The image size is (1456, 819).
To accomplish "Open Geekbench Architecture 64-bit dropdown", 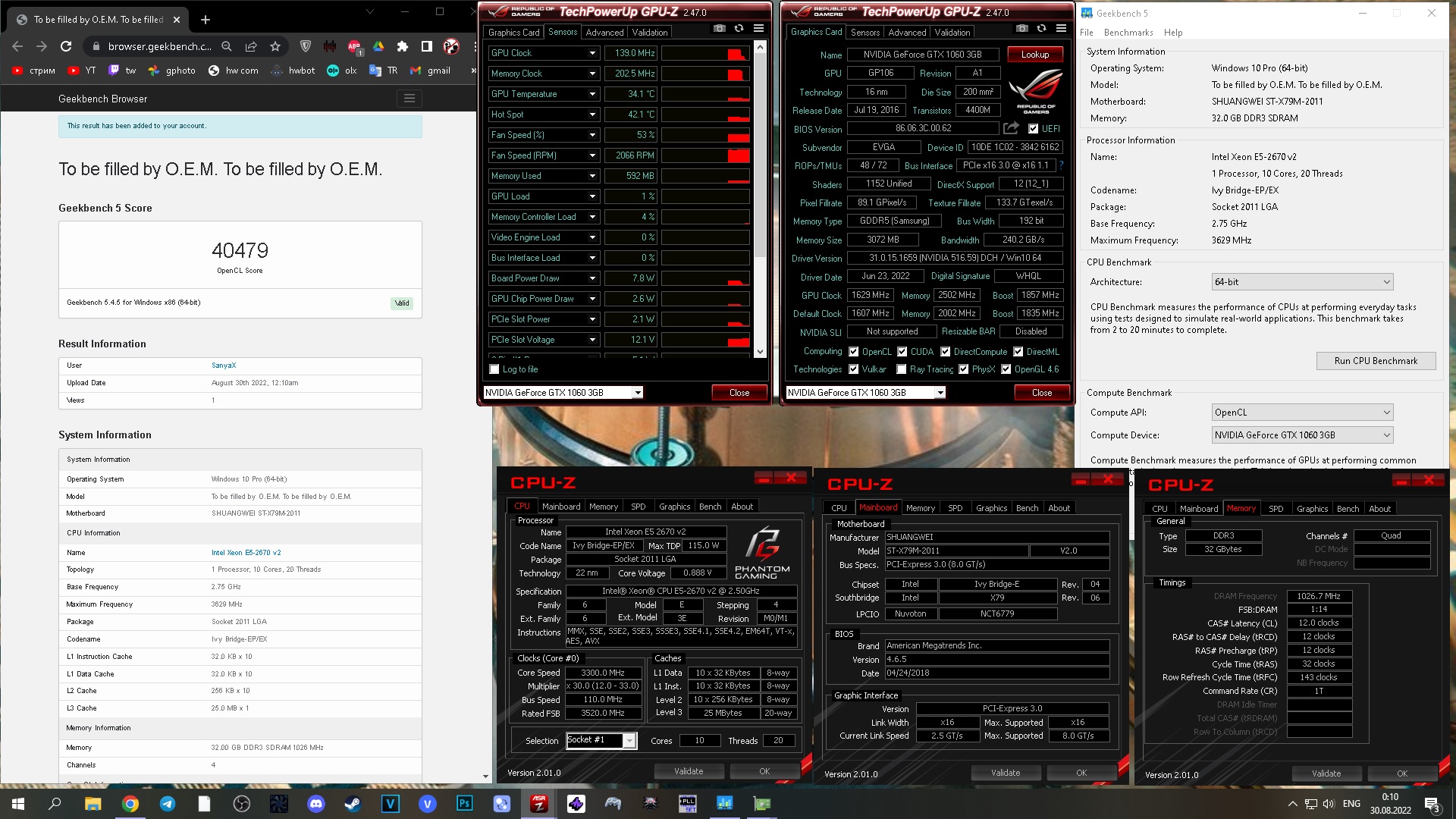I will coord(1303,282).
